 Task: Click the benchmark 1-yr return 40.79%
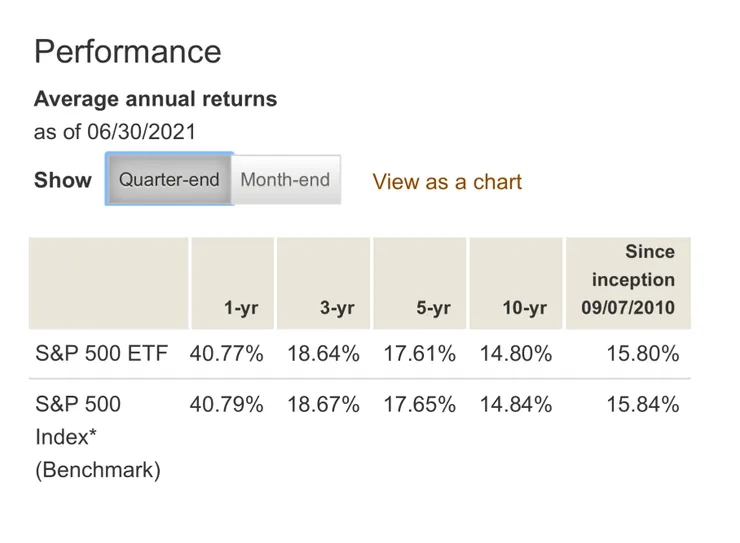point(227,405)
